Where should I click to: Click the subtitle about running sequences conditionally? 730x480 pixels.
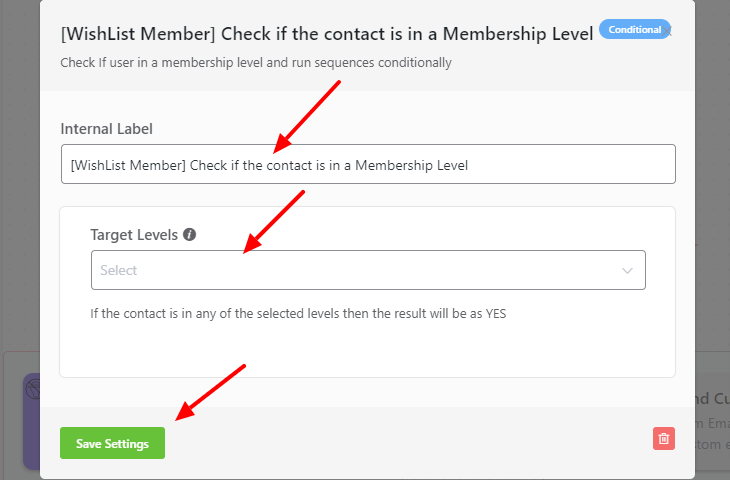[256, 63]
